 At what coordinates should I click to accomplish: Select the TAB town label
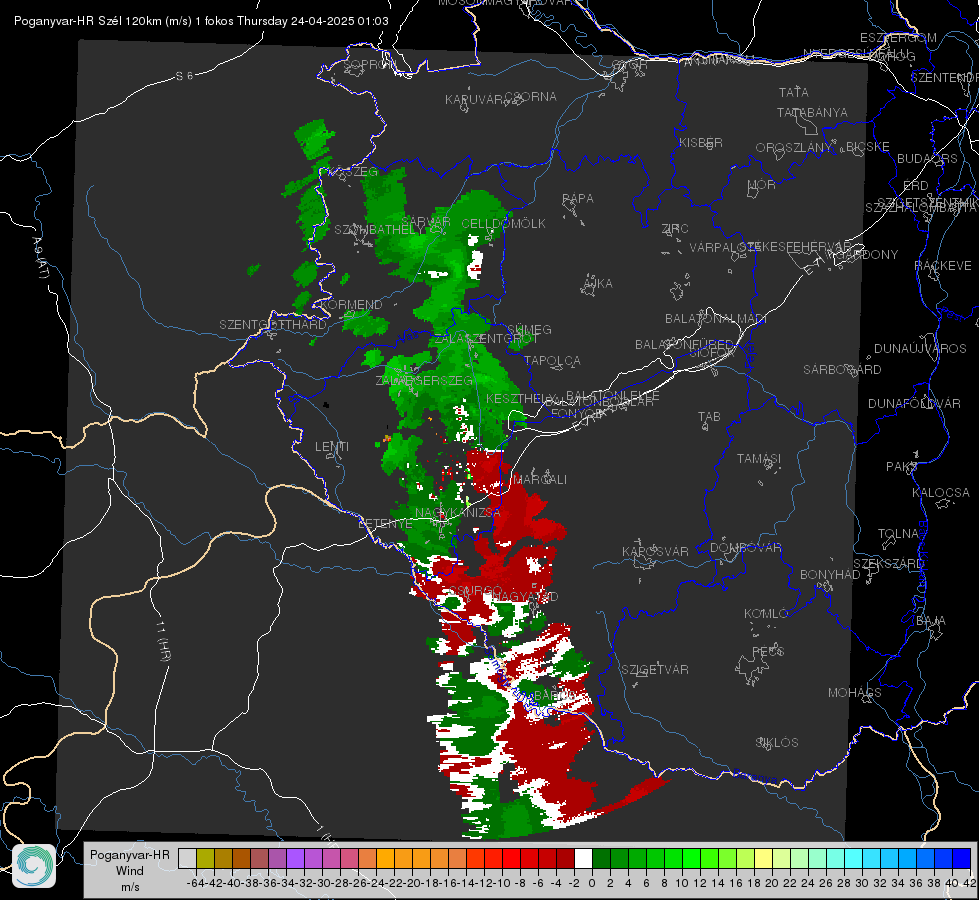click(709, 417)
